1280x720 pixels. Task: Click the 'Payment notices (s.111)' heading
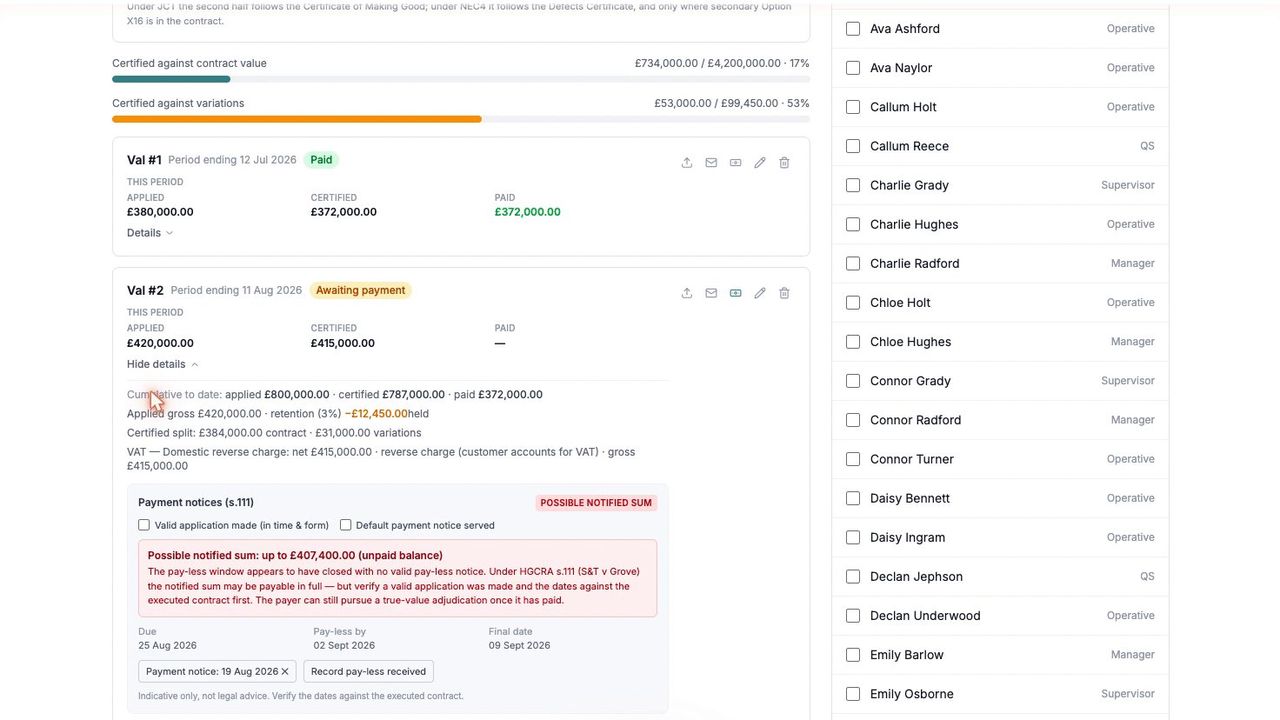pyautogui.click(x=196, y=503)
